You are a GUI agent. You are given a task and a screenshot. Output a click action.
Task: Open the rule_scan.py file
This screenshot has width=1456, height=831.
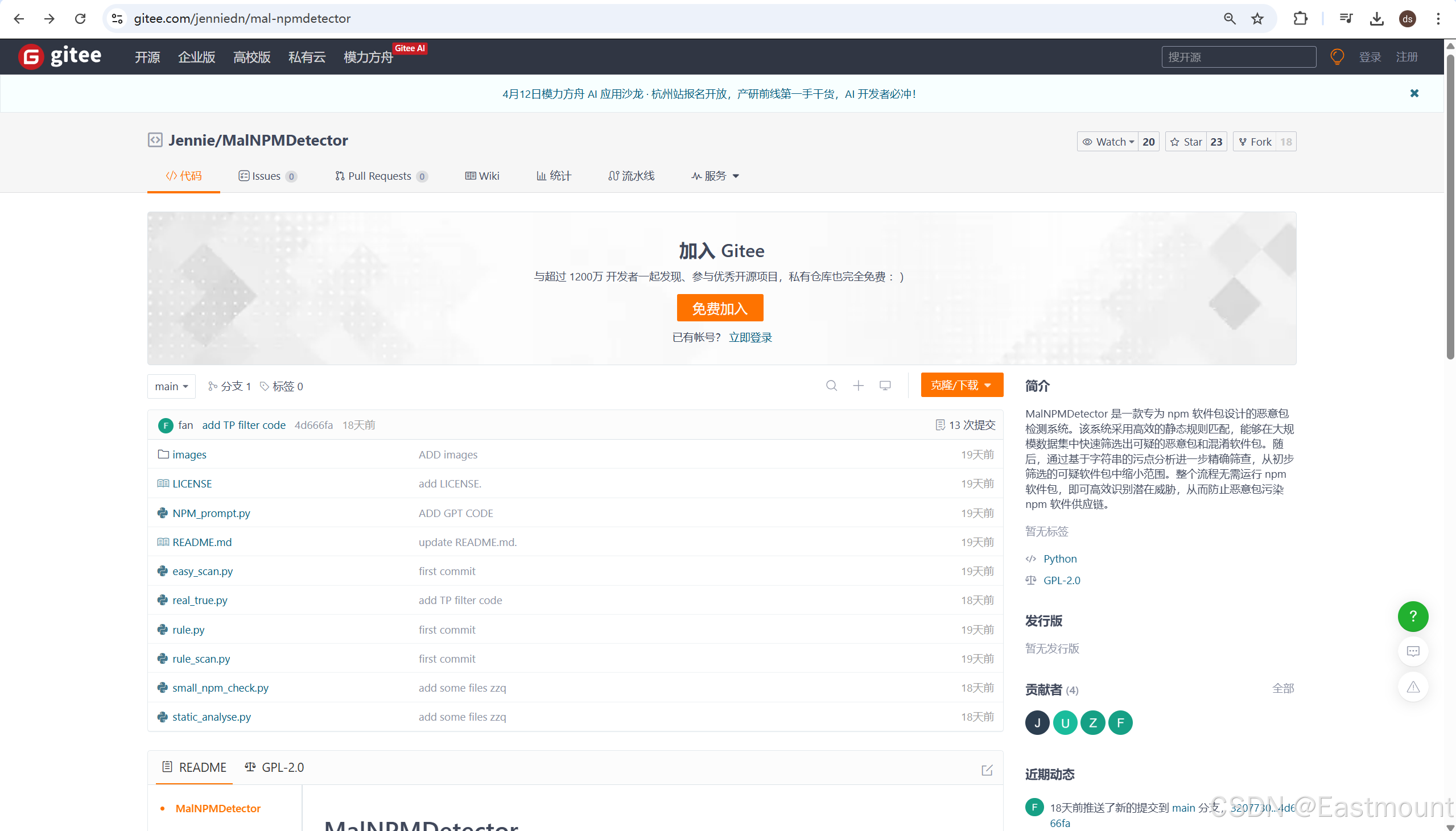tap(201, 659)
